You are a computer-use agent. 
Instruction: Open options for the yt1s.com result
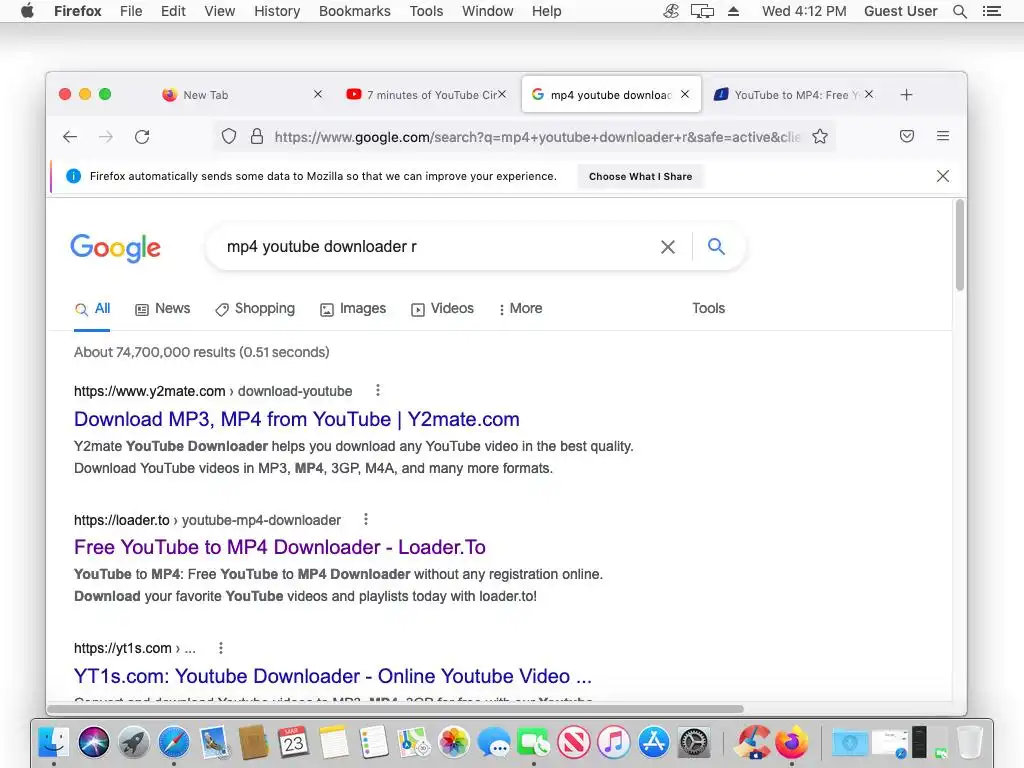point(221,648)
